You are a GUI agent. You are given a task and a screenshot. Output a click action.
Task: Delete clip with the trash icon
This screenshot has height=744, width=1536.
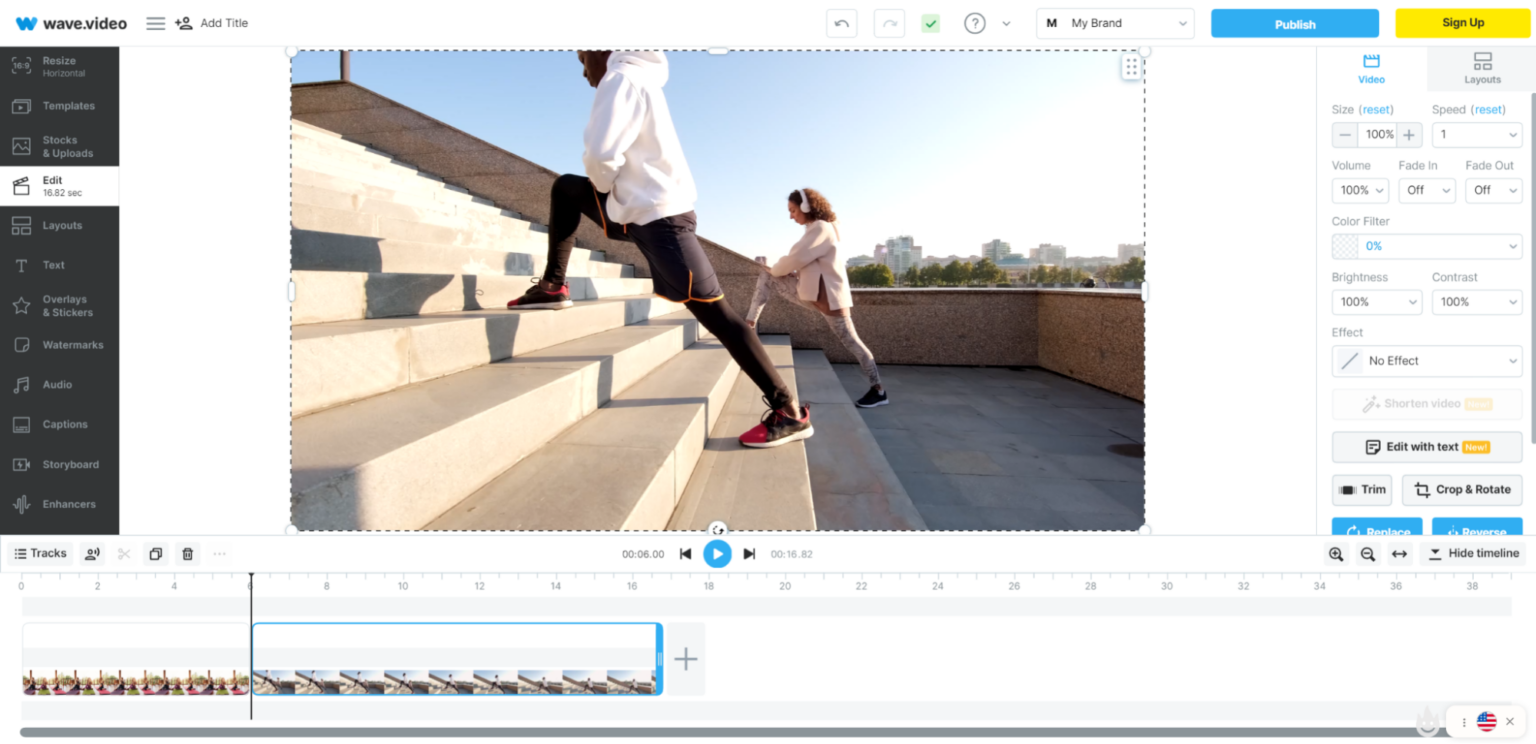tap(187, 554)
